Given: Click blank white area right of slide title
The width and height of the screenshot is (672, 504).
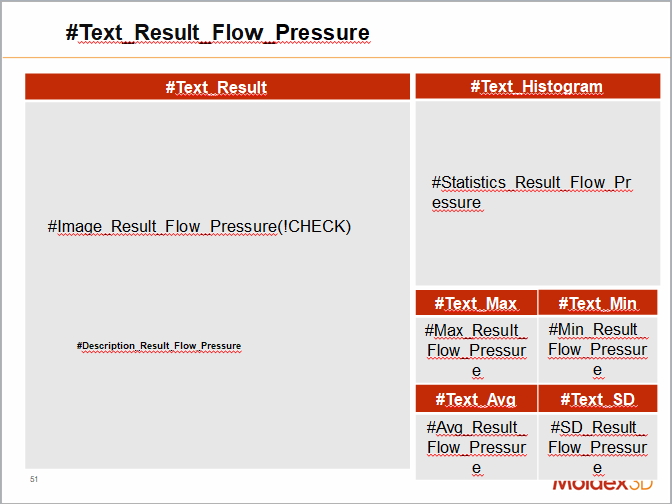Looking at the screenshot, I should [520, 32].
